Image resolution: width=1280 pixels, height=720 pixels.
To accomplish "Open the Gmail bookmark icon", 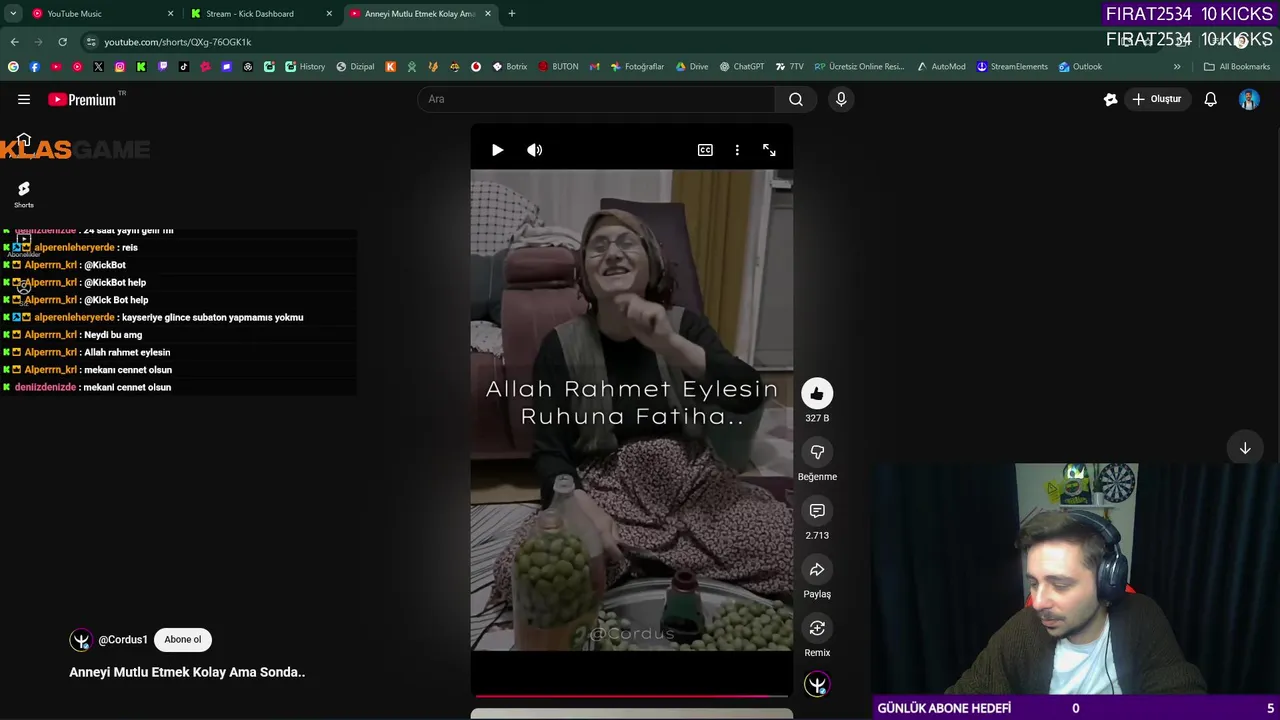I will pos(594,67).
